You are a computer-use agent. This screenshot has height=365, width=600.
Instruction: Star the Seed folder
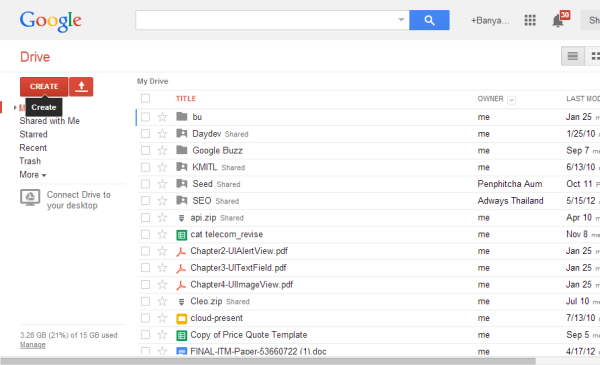coord(162,184)
